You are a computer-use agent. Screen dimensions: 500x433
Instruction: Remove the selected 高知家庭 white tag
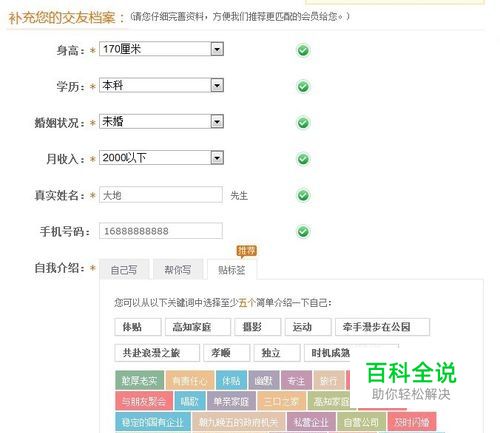click(x=198, y=327)
